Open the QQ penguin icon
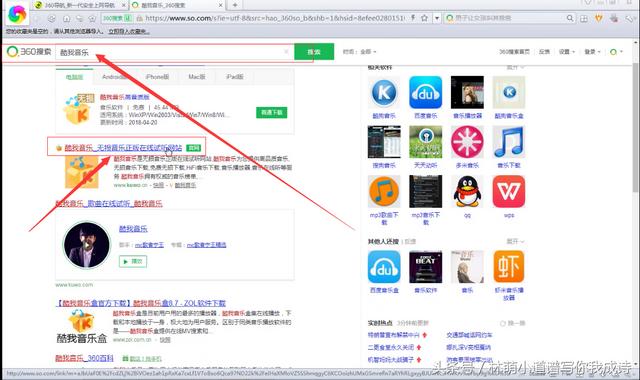 (467, 191)
